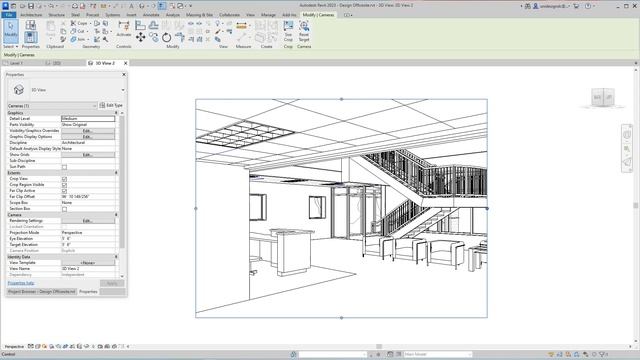Switch to the Massing & Site ribbon tab

(x=199, y=15)
